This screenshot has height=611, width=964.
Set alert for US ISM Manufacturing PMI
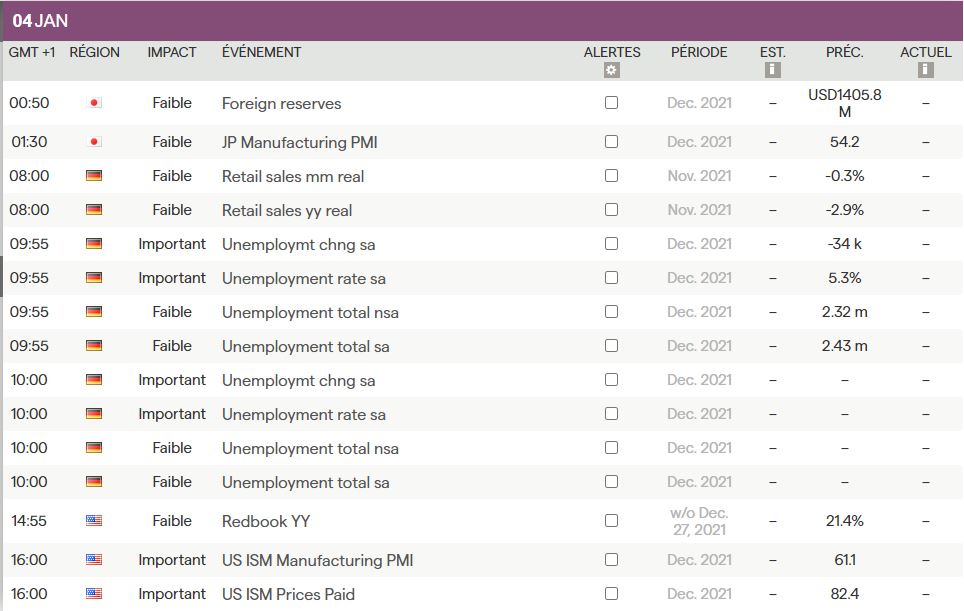pos(611,559)
